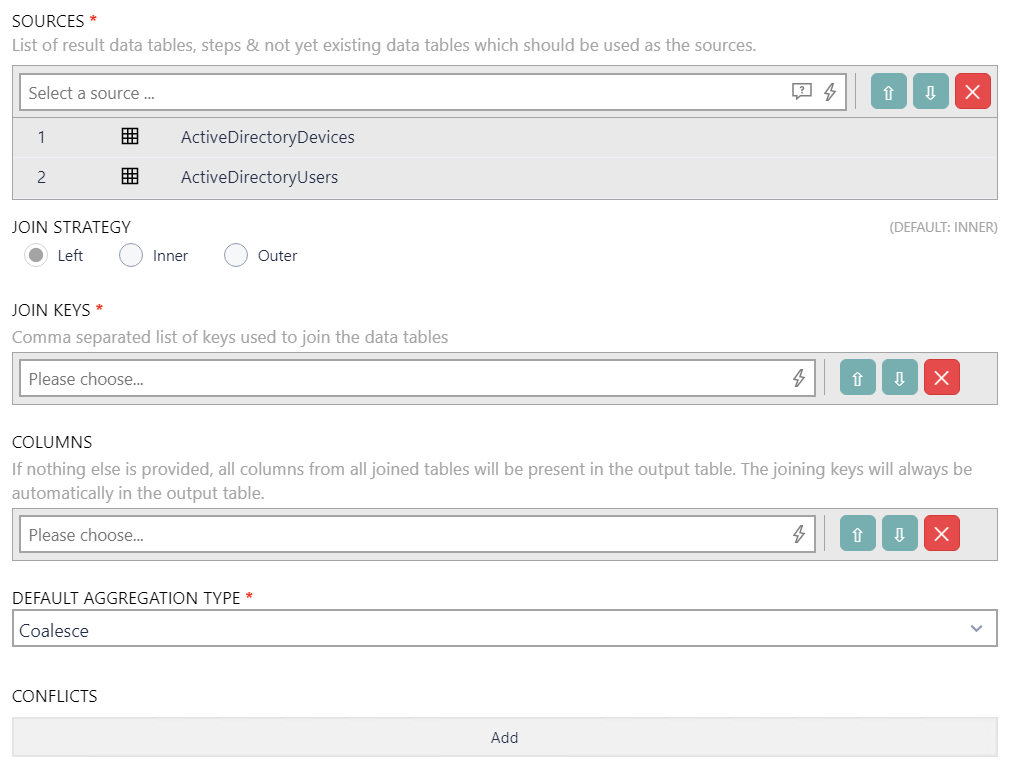
Task: Click red remove button for Columns
Action: point(941,535)
